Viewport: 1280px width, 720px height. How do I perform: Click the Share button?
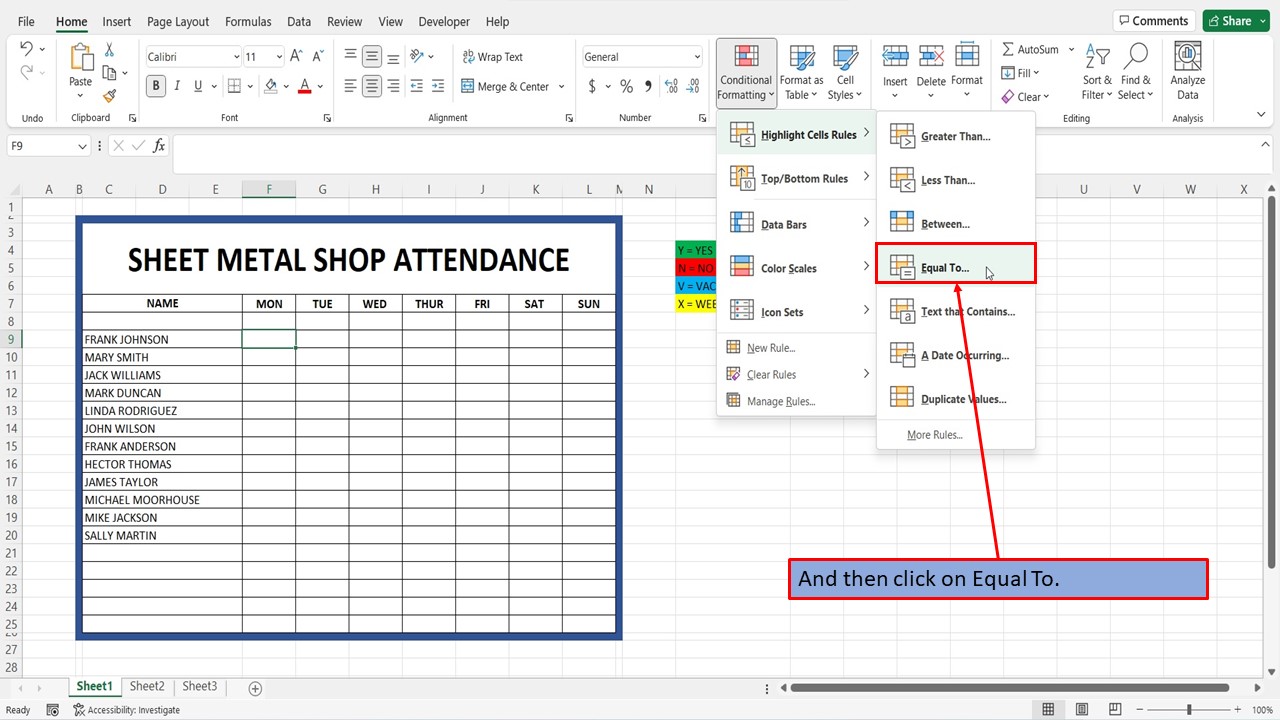(1235, 21)
